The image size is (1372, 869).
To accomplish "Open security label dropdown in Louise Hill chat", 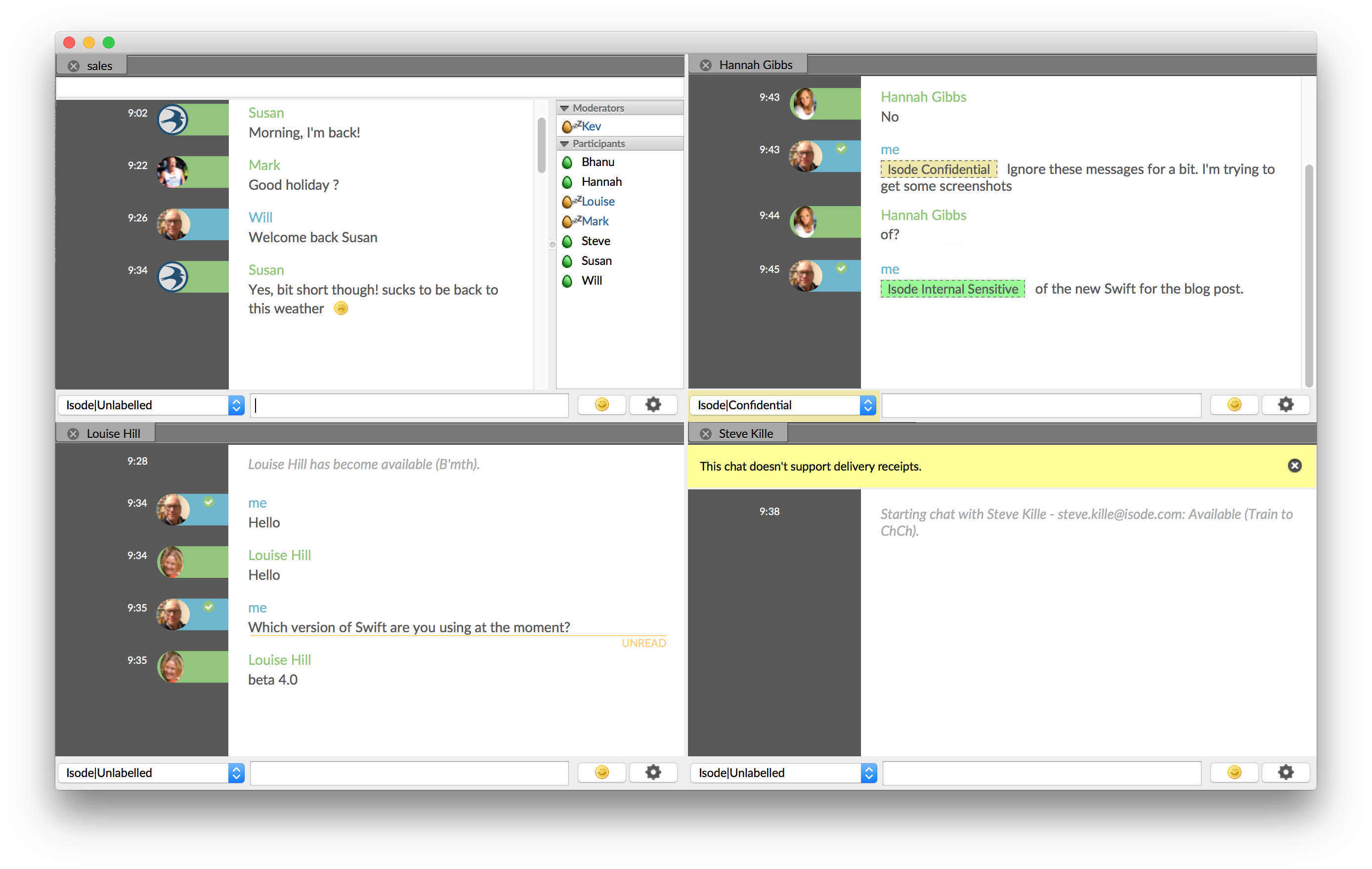I will point(152,773).
